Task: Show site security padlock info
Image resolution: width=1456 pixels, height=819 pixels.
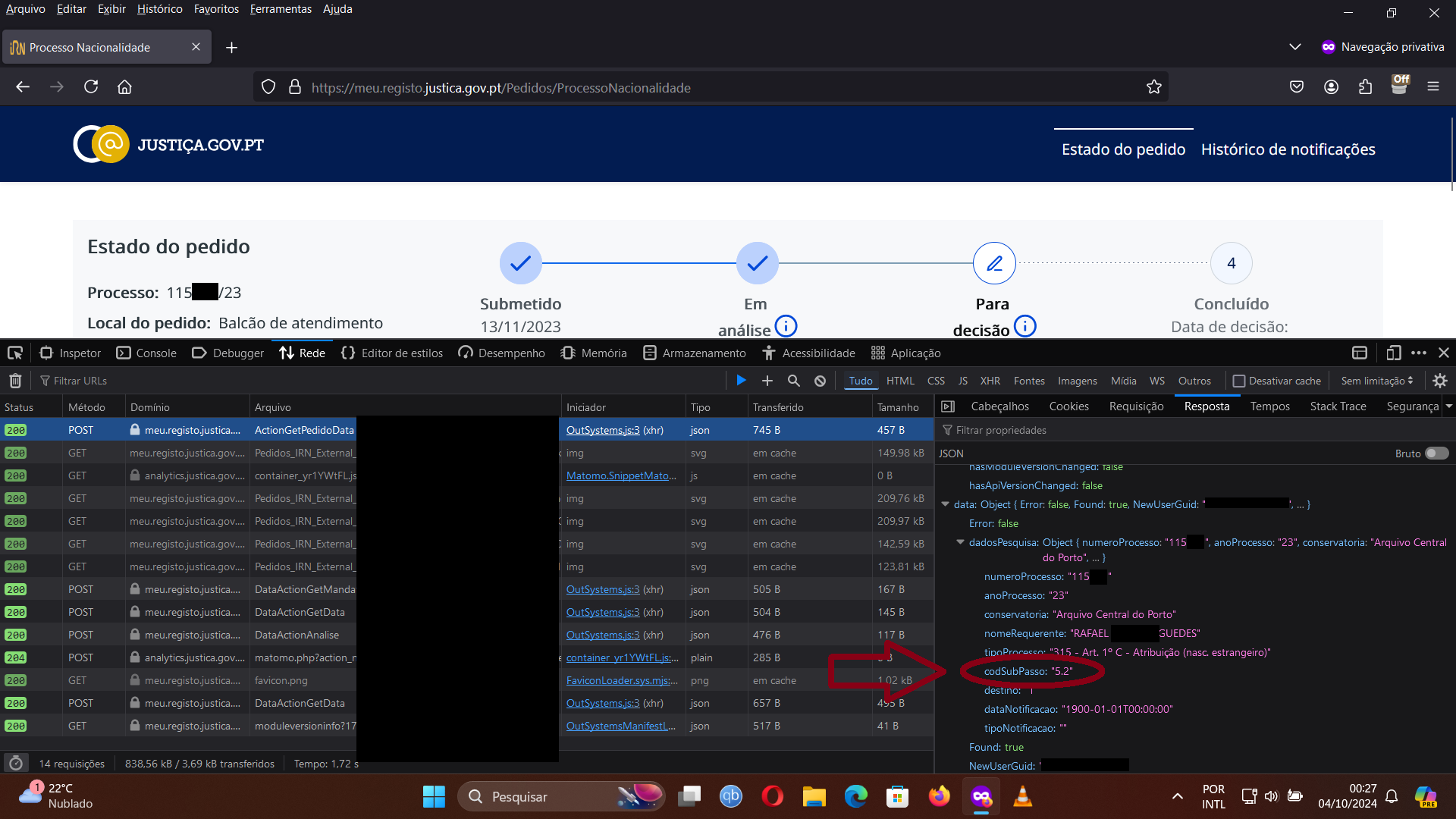Action: click(295, 87)
